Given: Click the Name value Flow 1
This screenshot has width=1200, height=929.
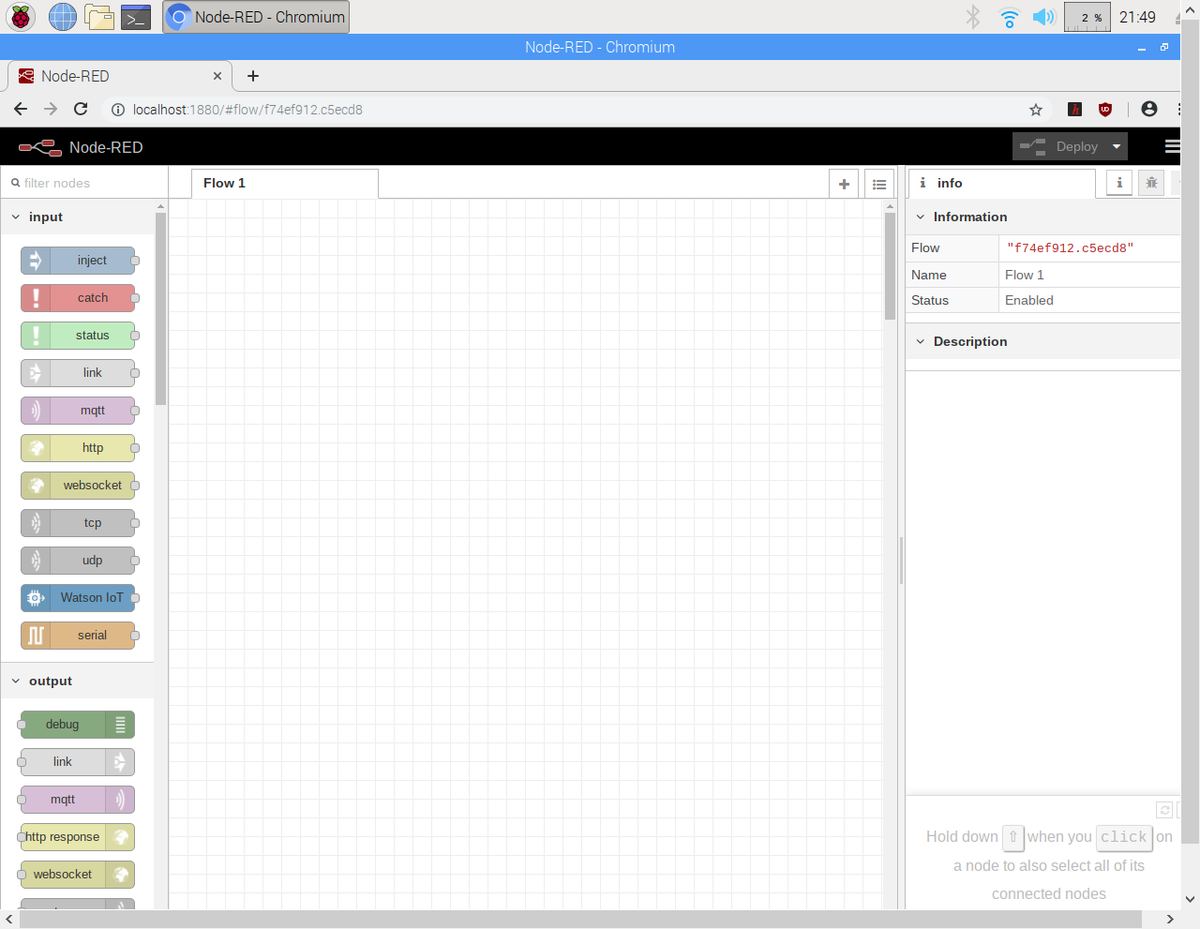Looking at the screenshot, I should (1024, 275).
